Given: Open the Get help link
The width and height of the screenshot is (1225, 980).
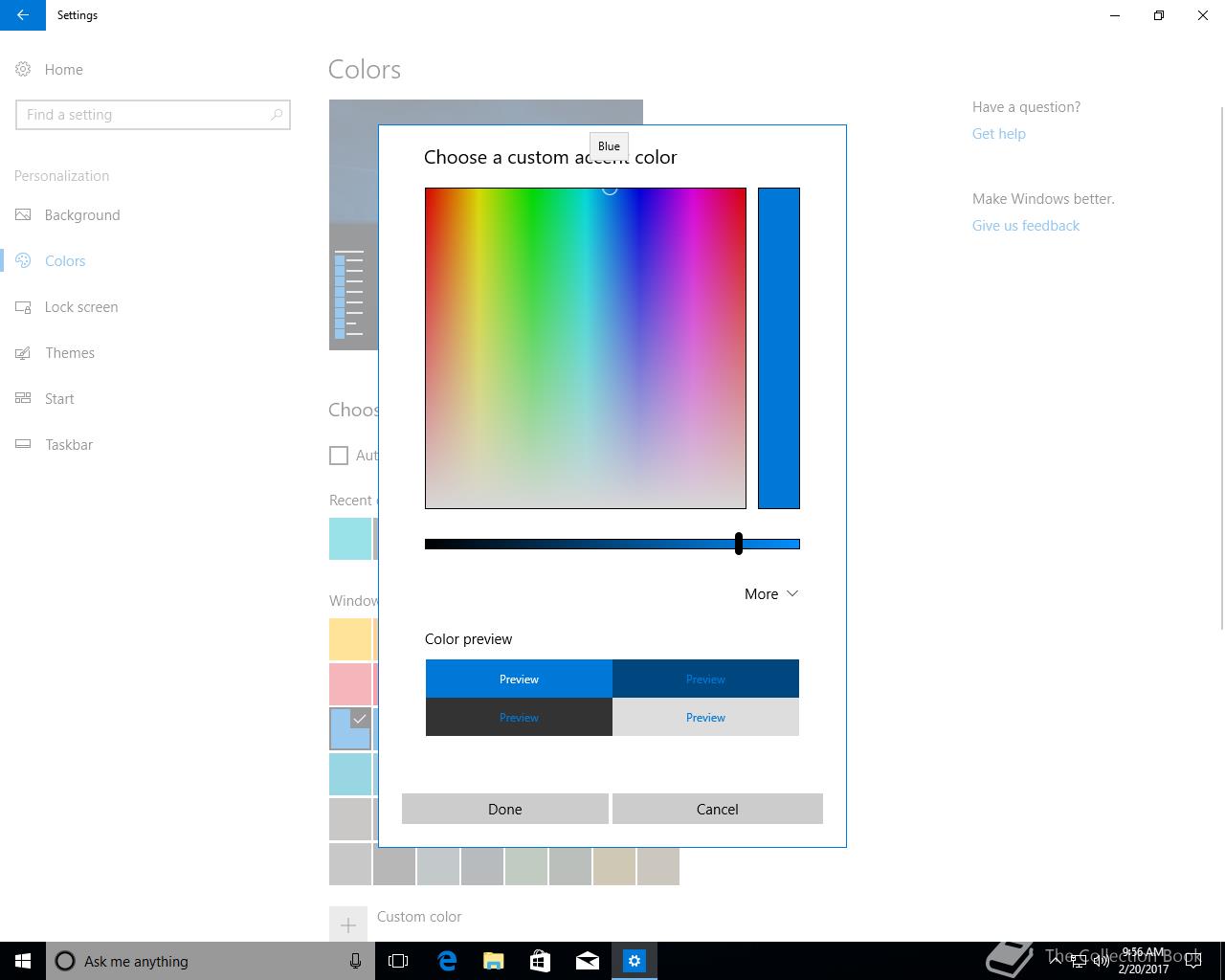Looking at the screenshot, I should (999, 134).
